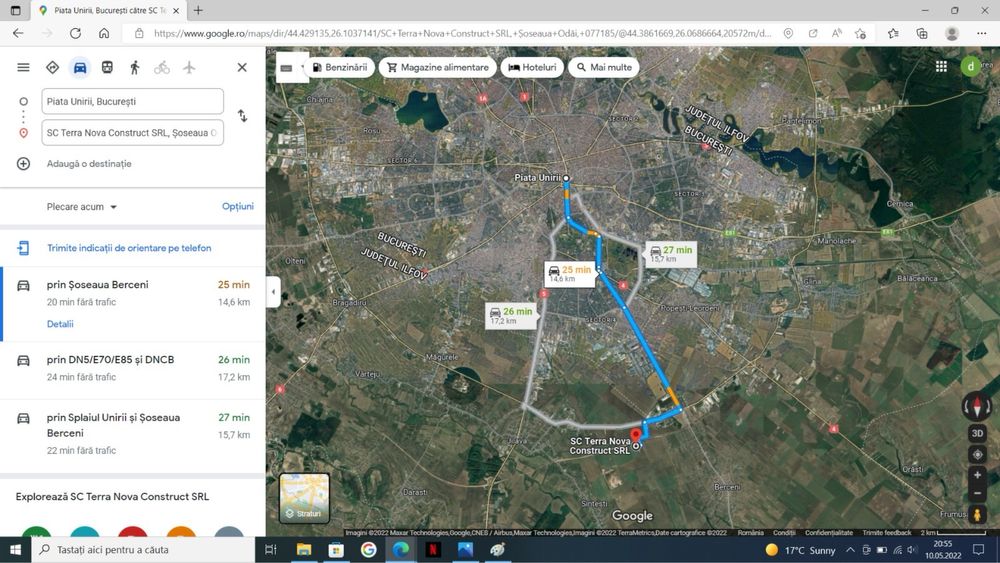Open browser home page
Screen dimensions: 1000x563
click(x=104, y=33)
